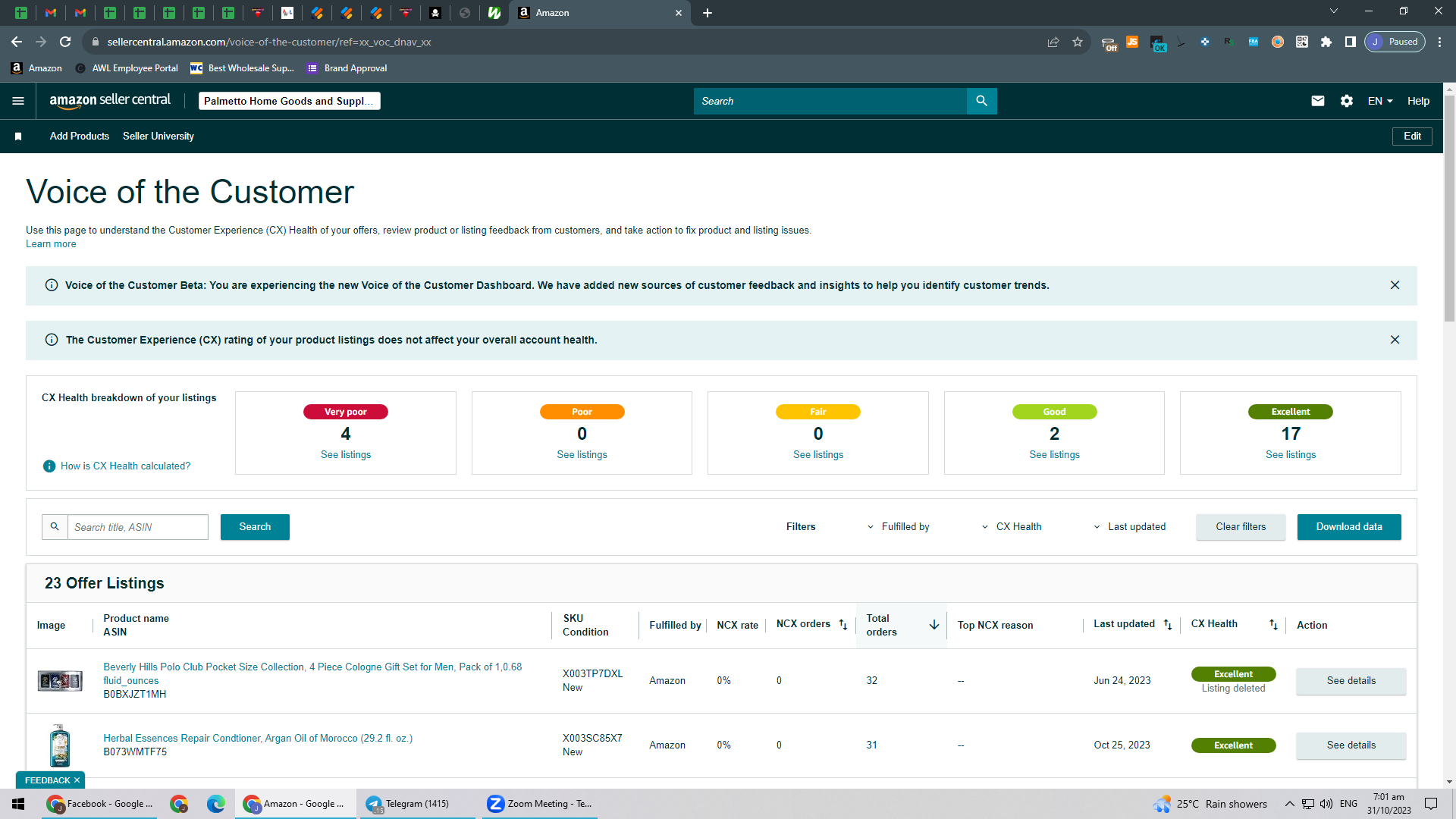
Task: Sort by the Last updated column arrows
Action: pyautogui.click(x=1168, y=625)
